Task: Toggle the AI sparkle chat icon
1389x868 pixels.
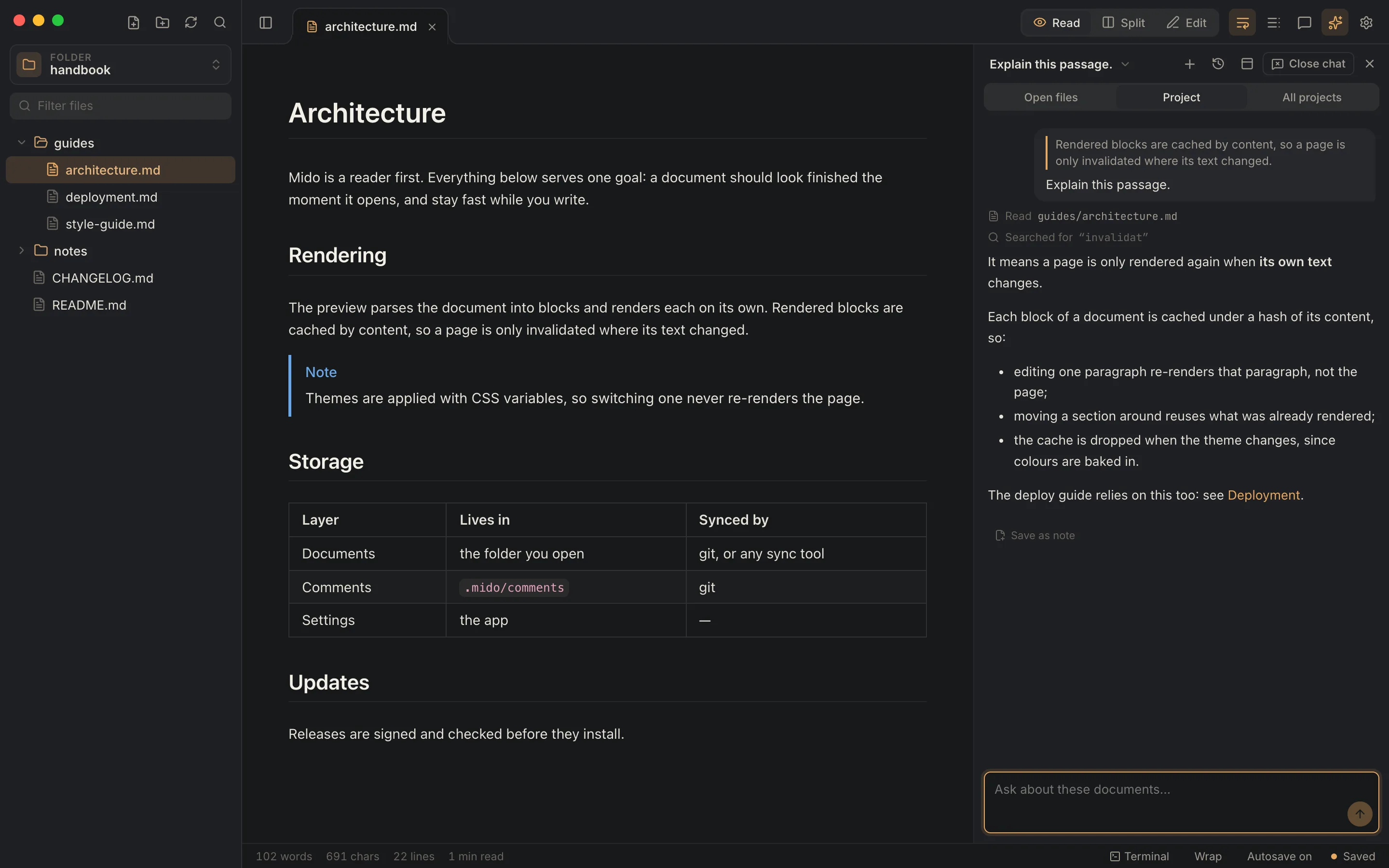Action: point(1335,22)
